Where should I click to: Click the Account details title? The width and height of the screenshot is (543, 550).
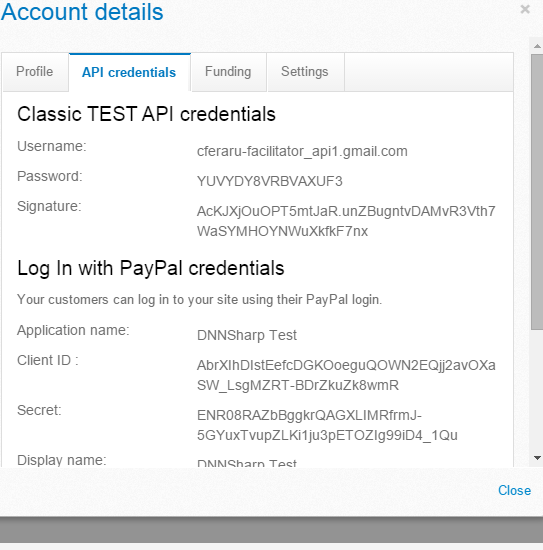point(82,12)
